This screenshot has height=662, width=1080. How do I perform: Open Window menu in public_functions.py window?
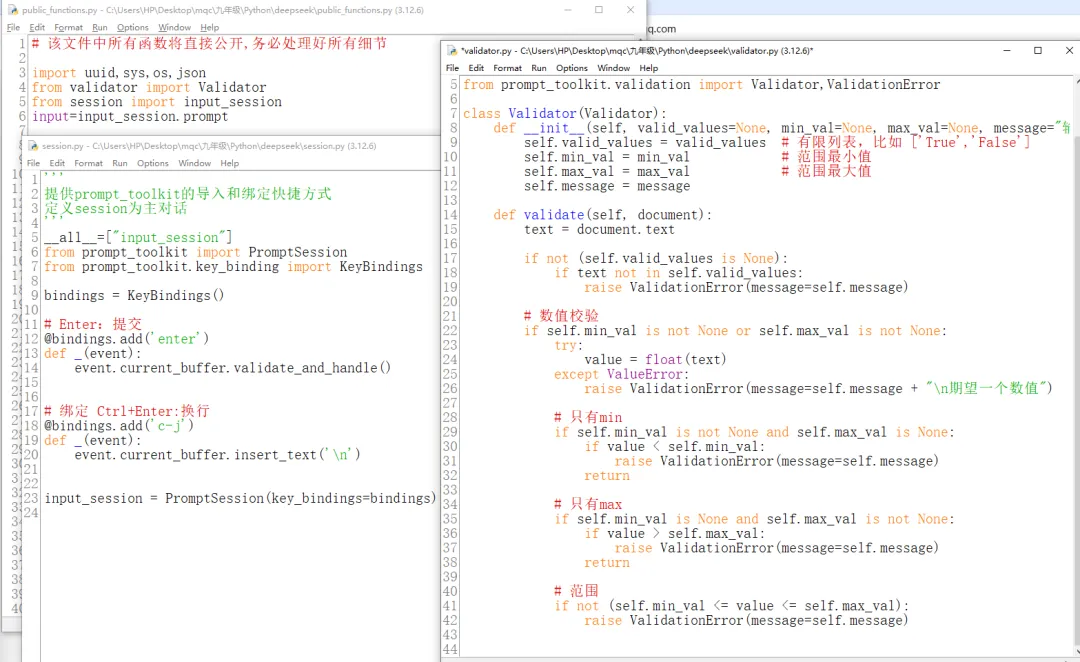click(x=174, y=28)
